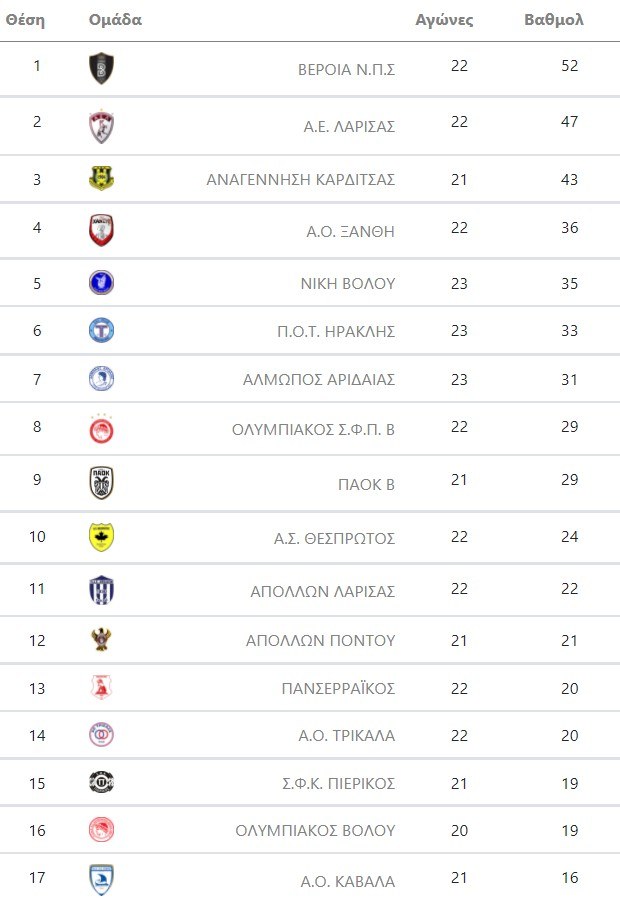Sort by the Βαθμοί column header
The image size is (620, 905).
(x=553, y=20)
